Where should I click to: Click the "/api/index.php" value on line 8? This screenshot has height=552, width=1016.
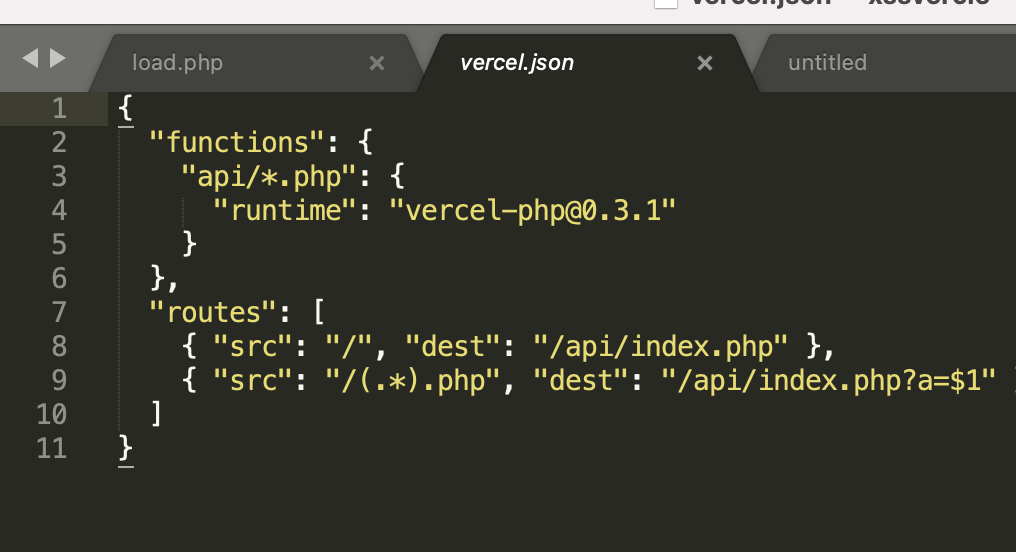[x=660, y=347]
